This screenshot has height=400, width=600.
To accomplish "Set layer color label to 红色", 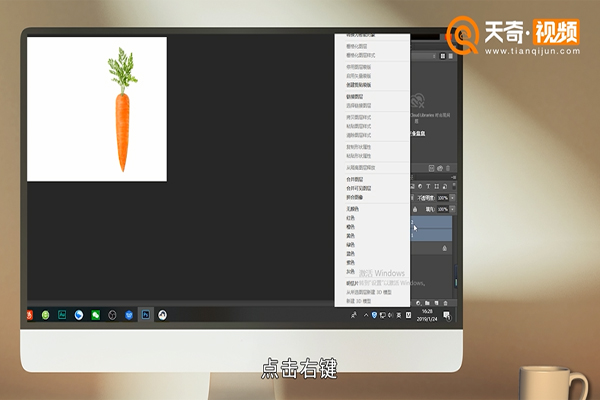I will (351, 218).
